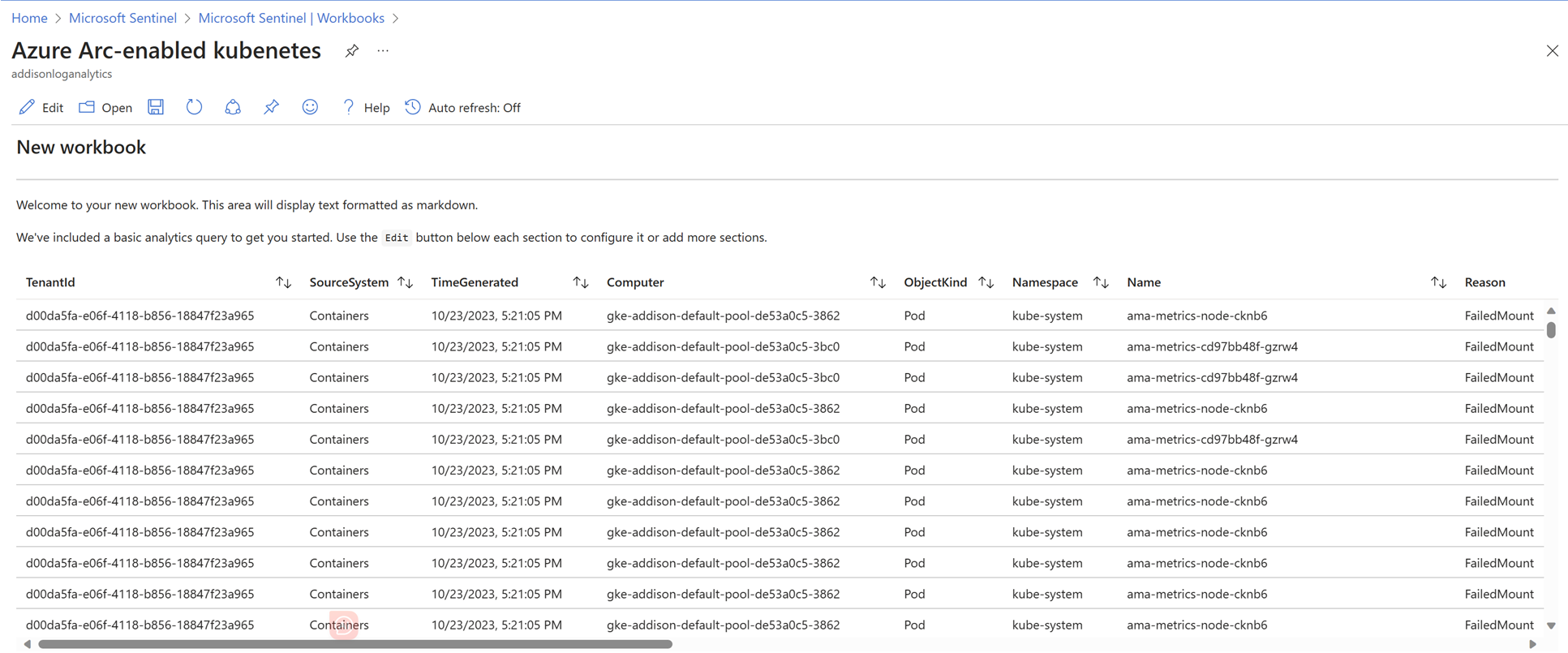Click the table's scroll down arrow
Viewport: 1568px width, 653px height.
pos(1551,625)
